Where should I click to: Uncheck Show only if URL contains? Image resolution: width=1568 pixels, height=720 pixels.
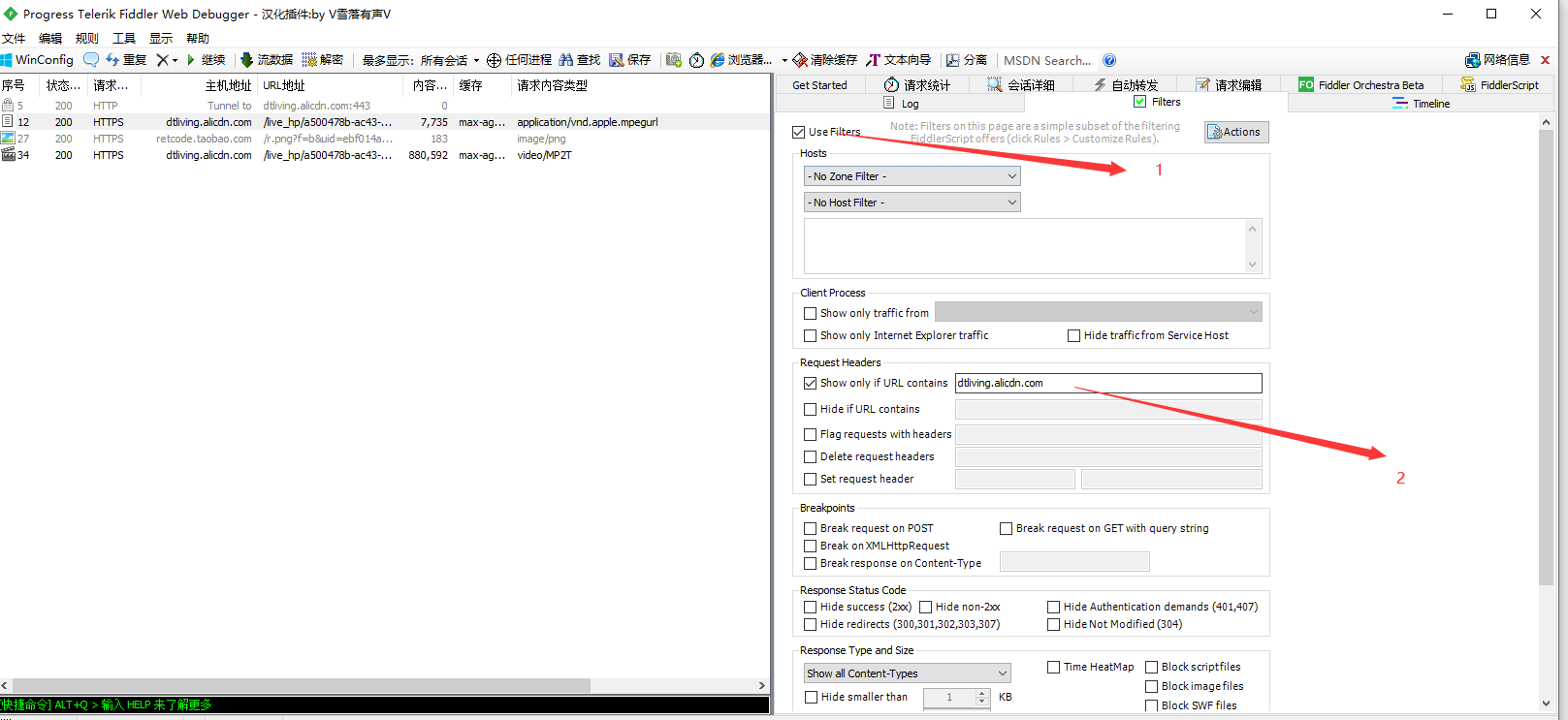click(810, 383)
